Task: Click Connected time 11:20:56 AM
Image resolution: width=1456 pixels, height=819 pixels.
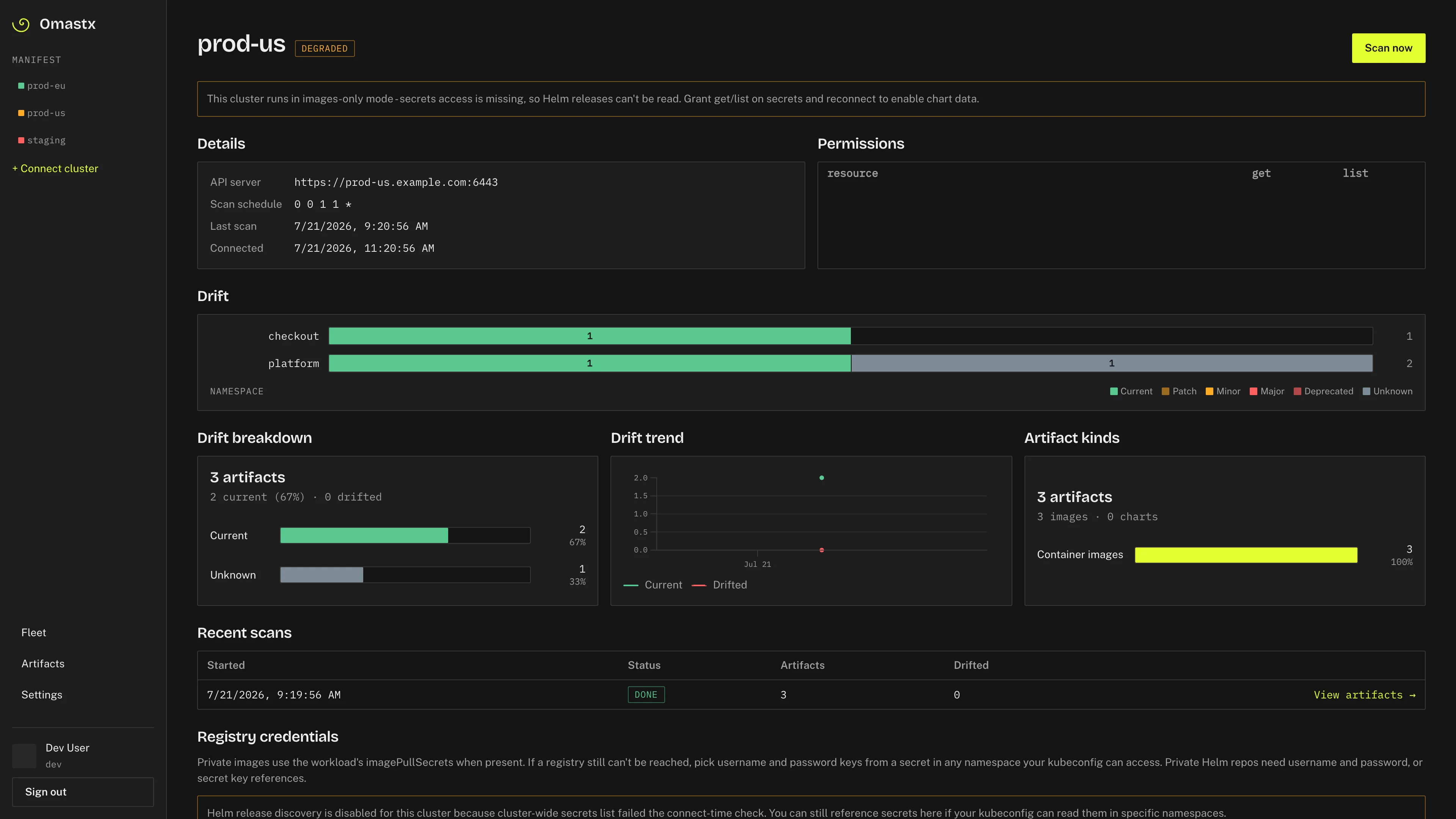Action: pyautogui.click(x=364, y=248)
